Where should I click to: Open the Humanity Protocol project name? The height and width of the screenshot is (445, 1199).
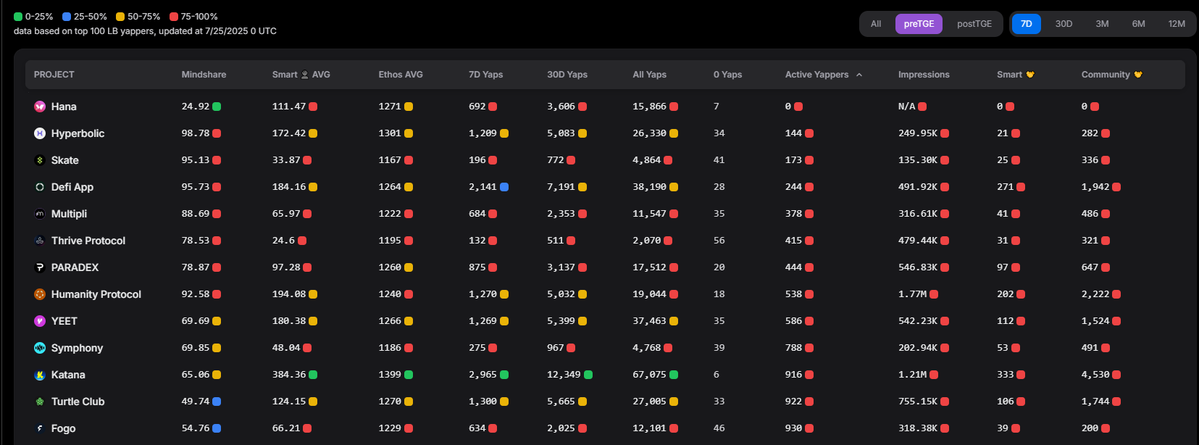pyautogui.click(x=96, y=294)
